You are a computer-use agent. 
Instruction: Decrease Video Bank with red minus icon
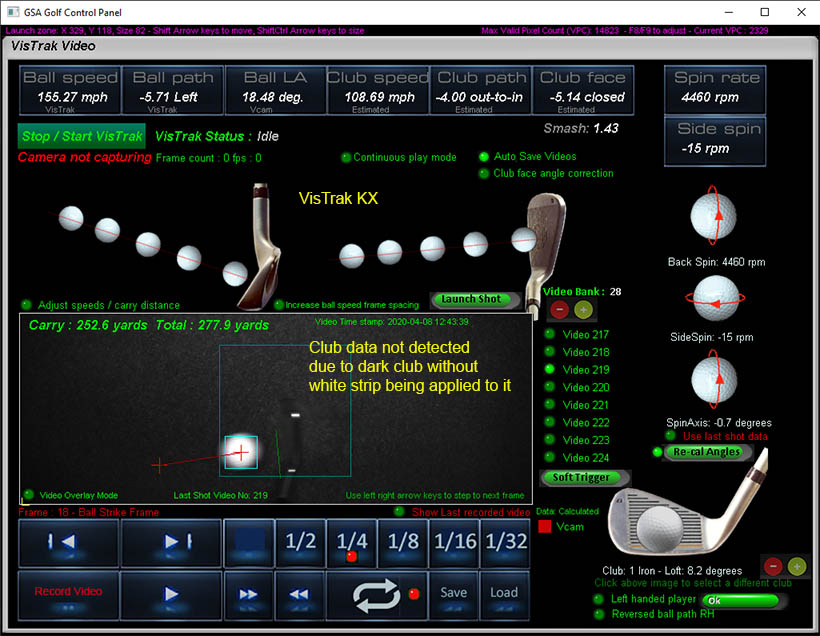point(560,310)
